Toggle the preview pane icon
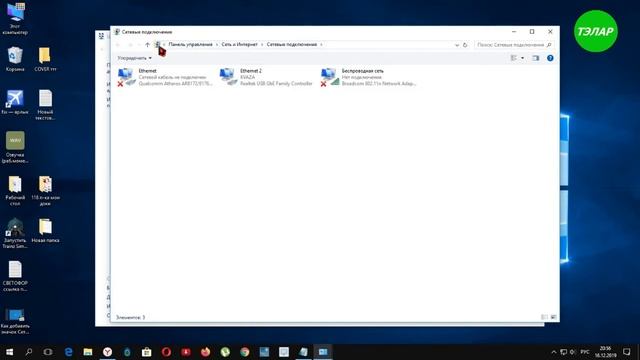The image size is (640, 360). [536, 58]
